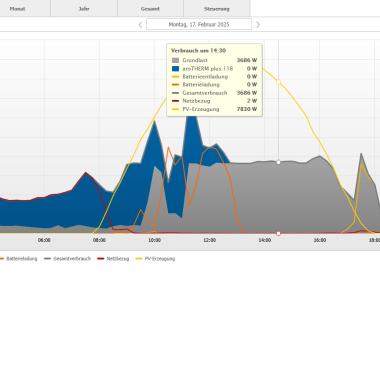Click the 08:00 time axis label
Screen dimensions: 380x380
tap(99, 240)
